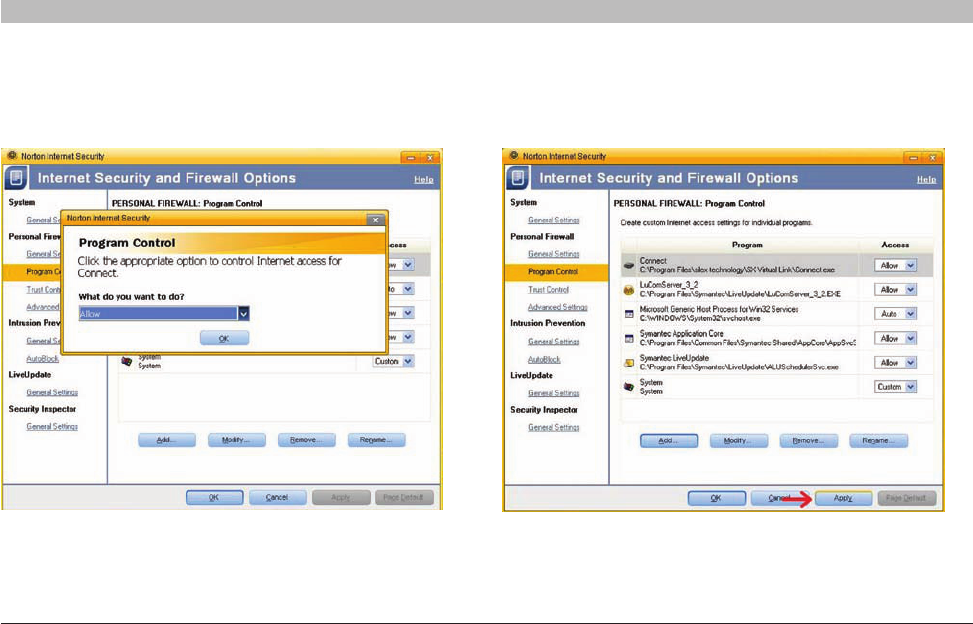Open Trust Control in the full-list window sidebar

(x=548, y=290)
